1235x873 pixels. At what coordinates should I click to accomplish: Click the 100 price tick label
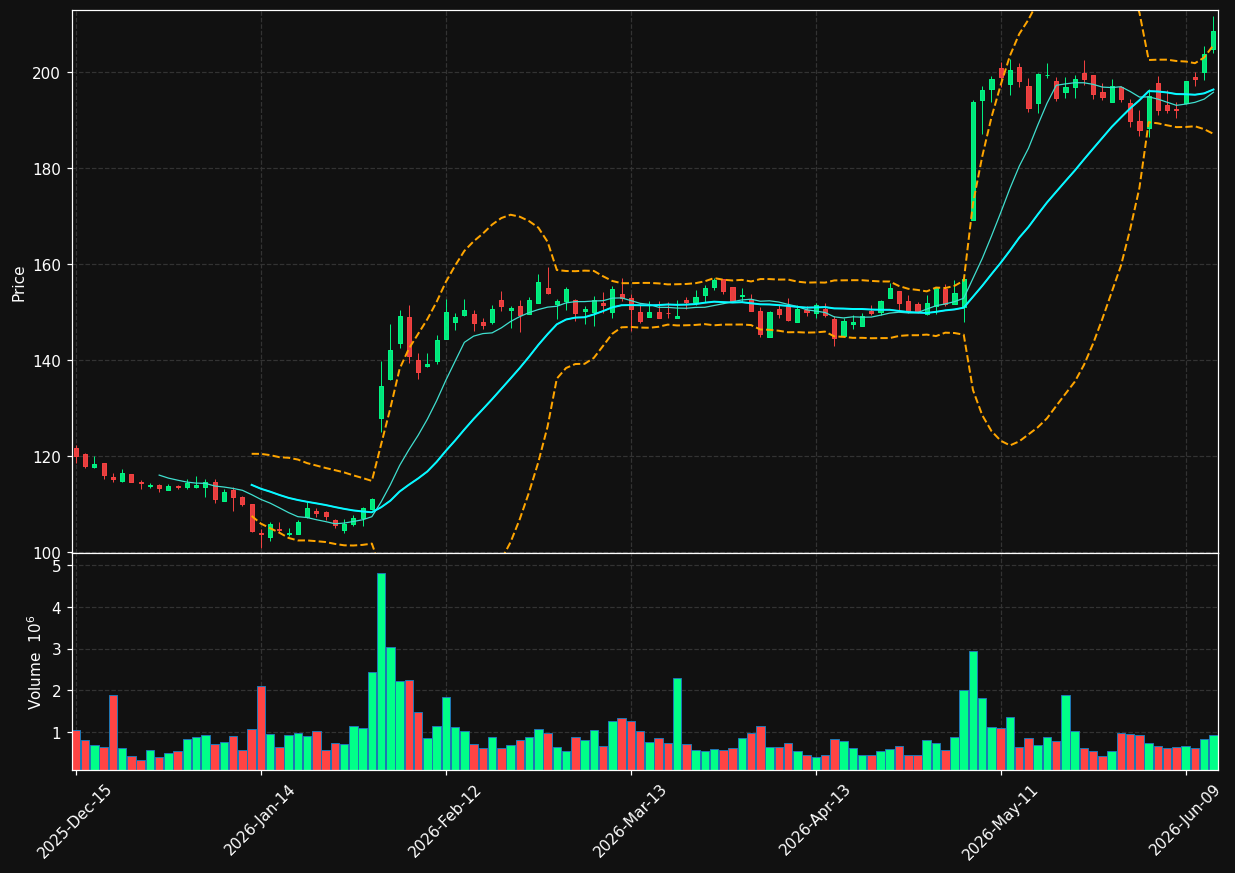pyautogui.click(x=48, y=553)
